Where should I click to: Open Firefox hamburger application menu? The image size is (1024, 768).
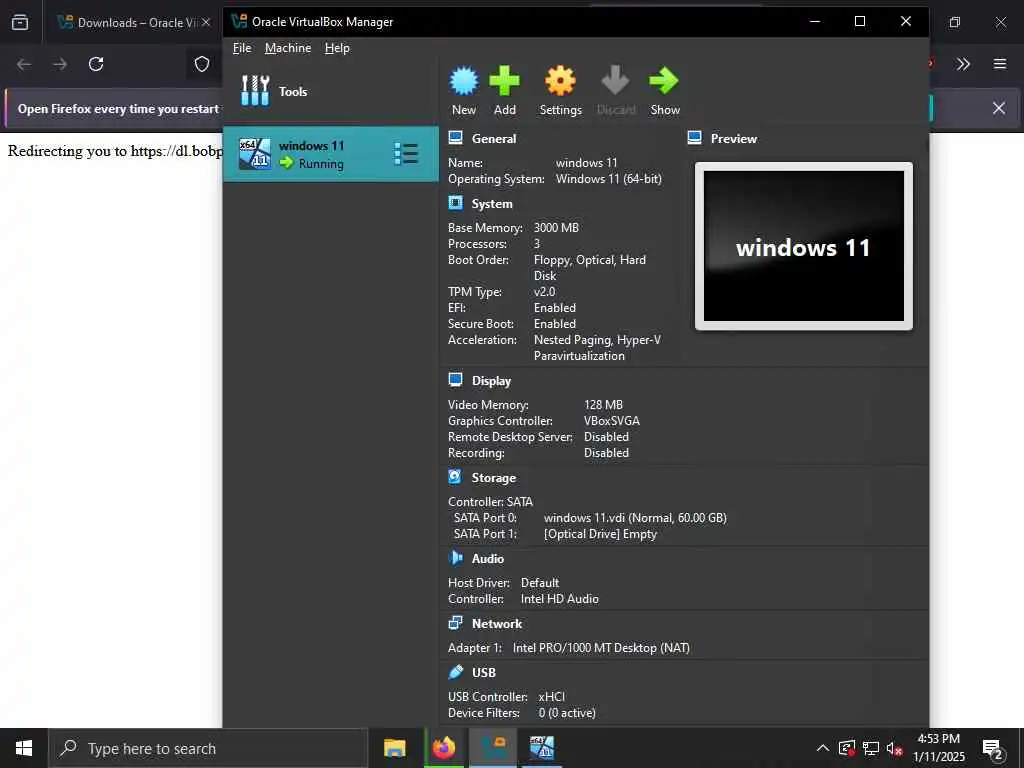1000,64
